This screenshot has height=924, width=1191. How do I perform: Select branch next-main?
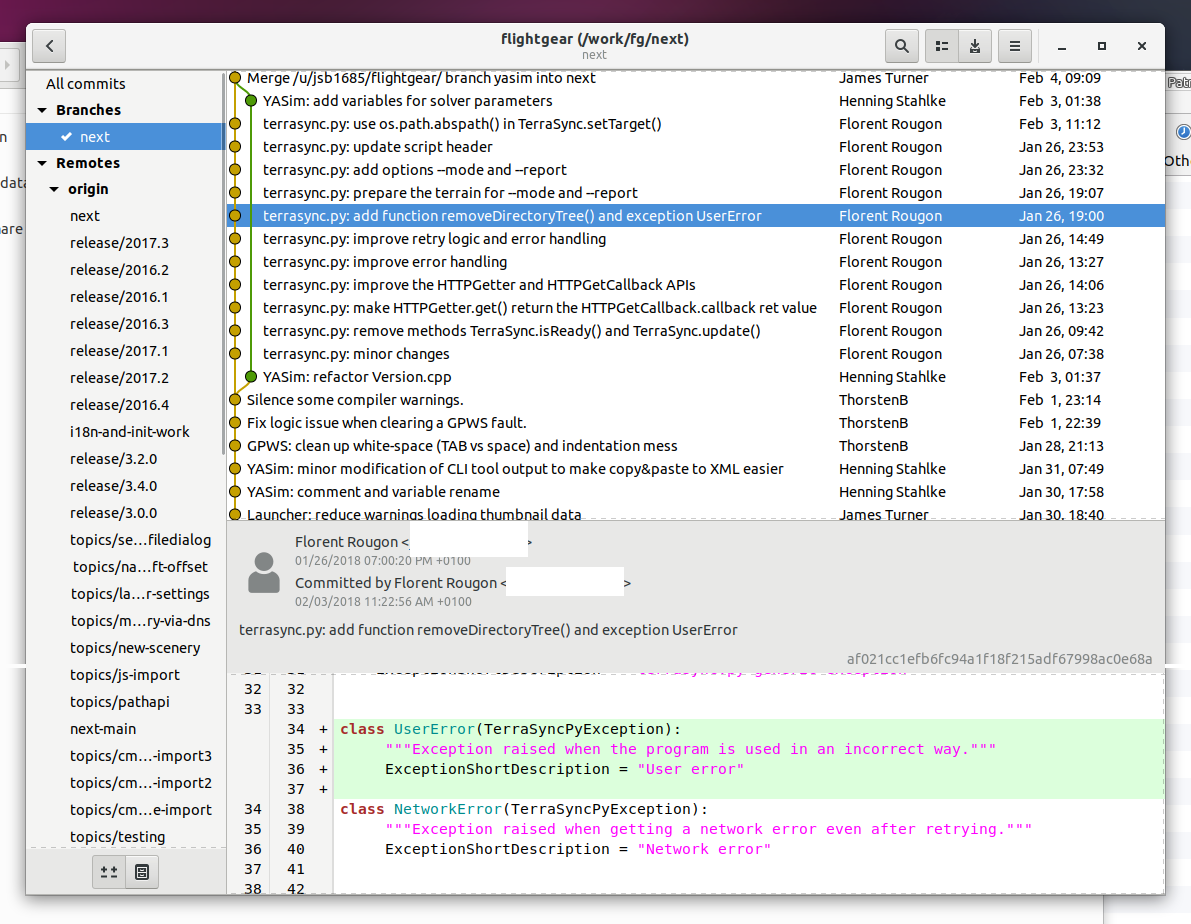[126, 729]
